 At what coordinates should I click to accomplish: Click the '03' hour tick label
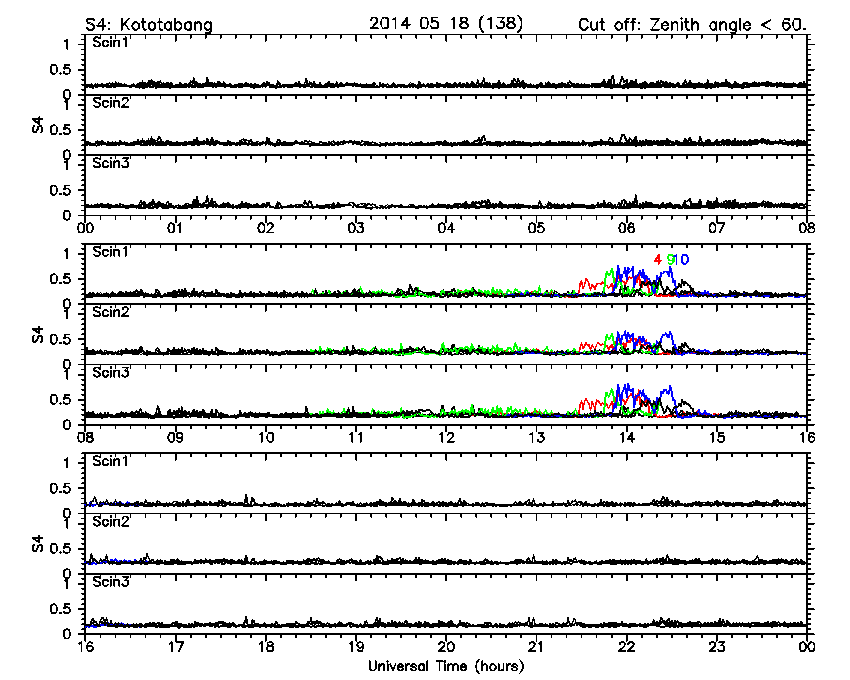pyautogui.click(x=356, y=228)
